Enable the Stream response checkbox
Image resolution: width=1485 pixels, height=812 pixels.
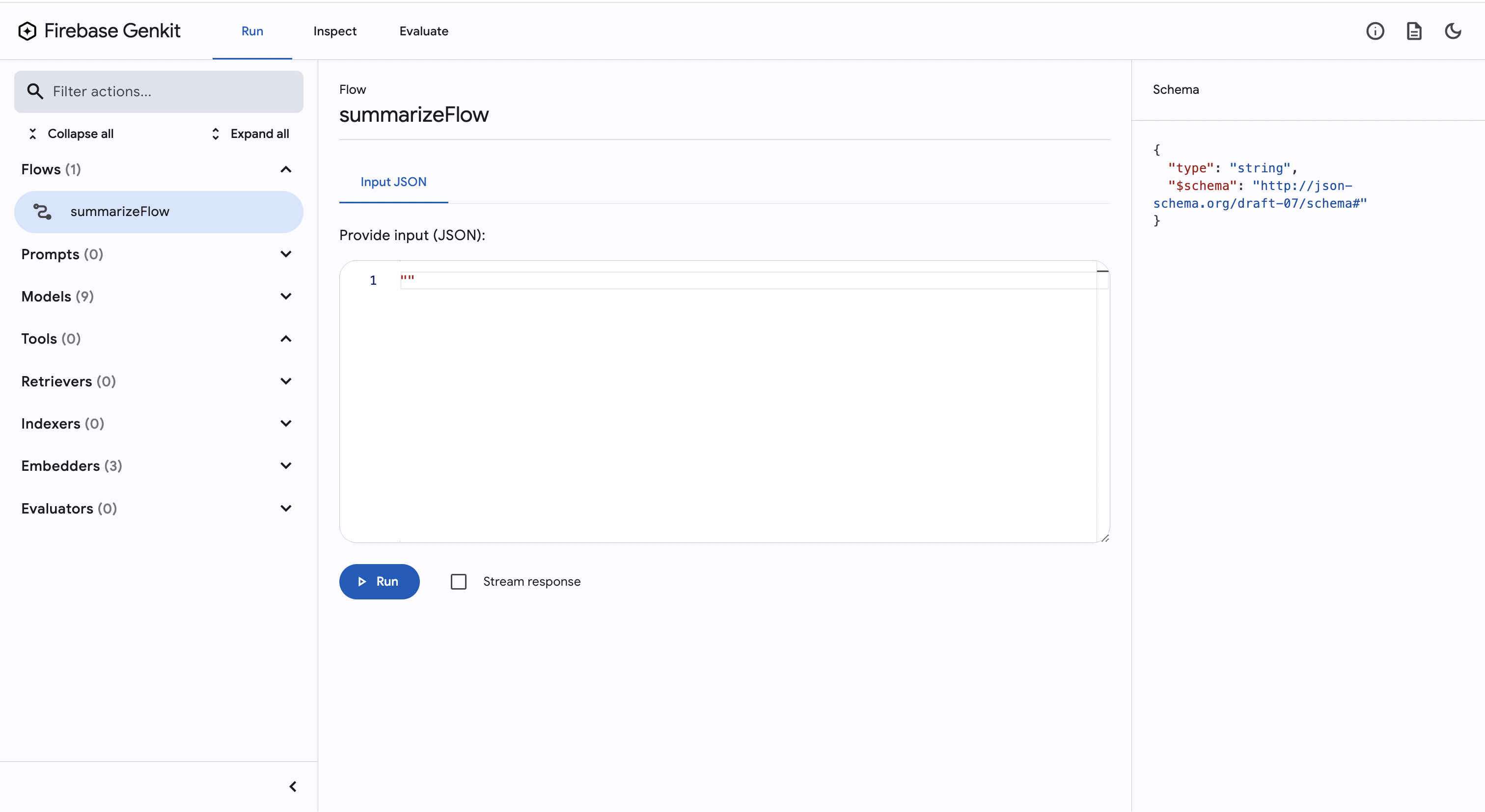point(458,581)
